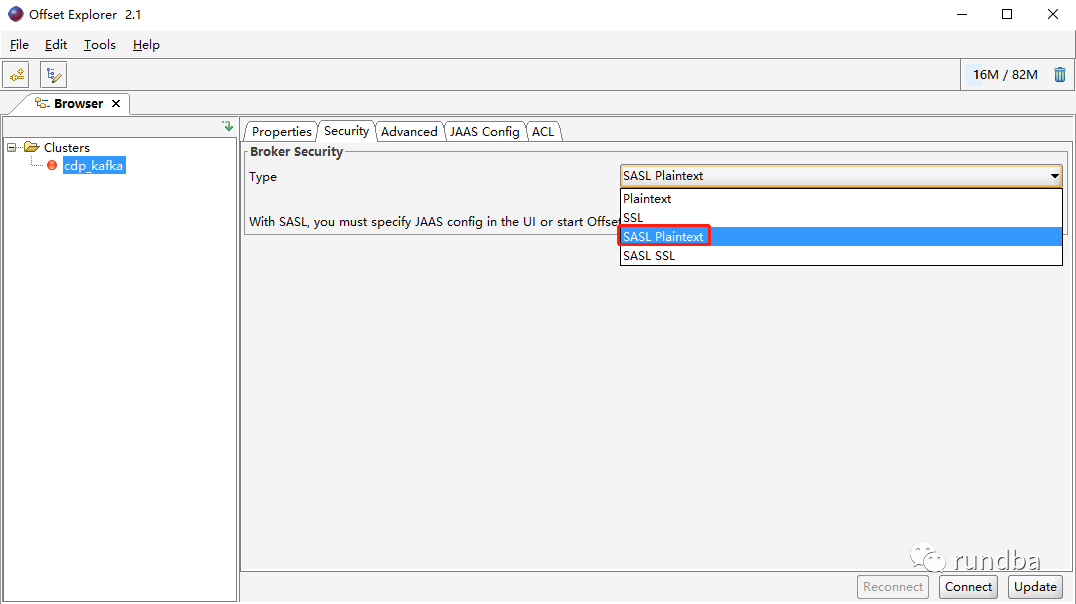Viewport: 1076px width, 604px height.
Task: Switch to the JAAS Config tab
Action: 484,132
